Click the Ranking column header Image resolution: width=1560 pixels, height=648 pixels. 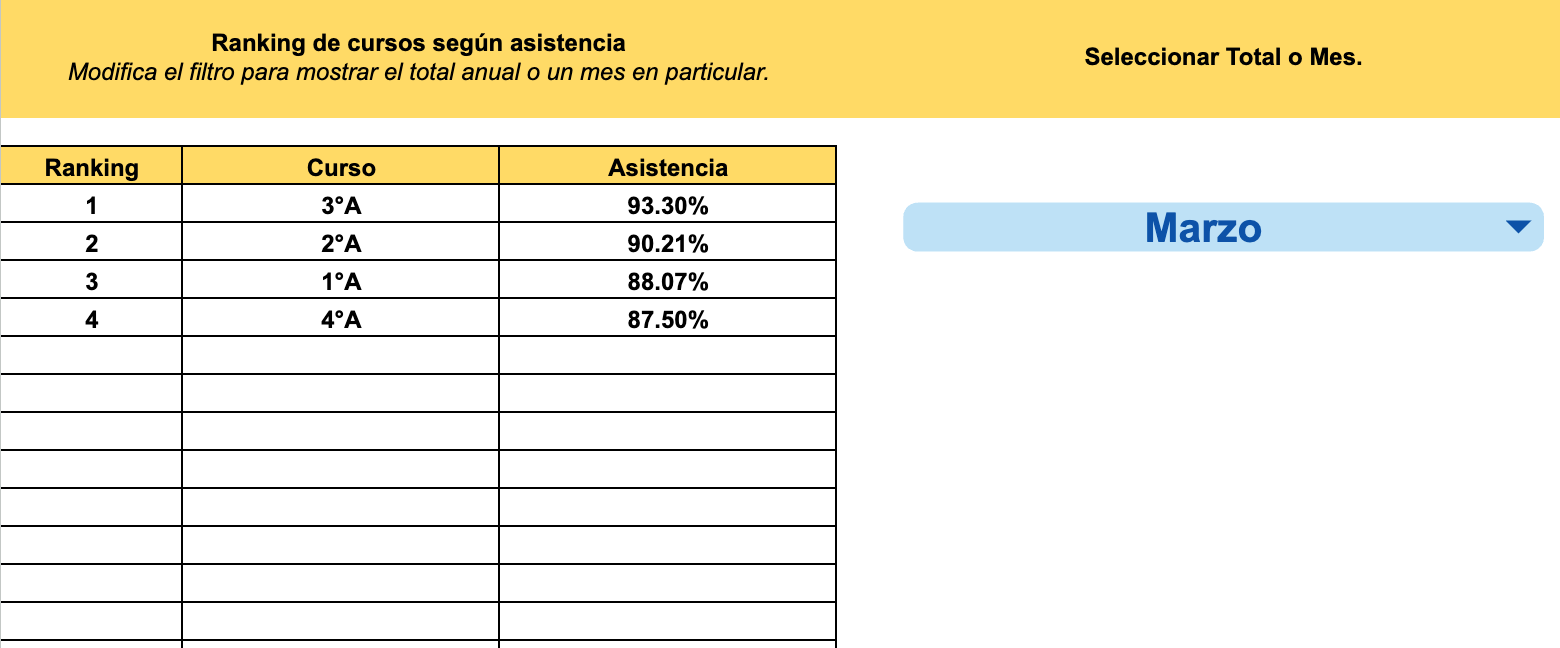(x=92, y=167)
